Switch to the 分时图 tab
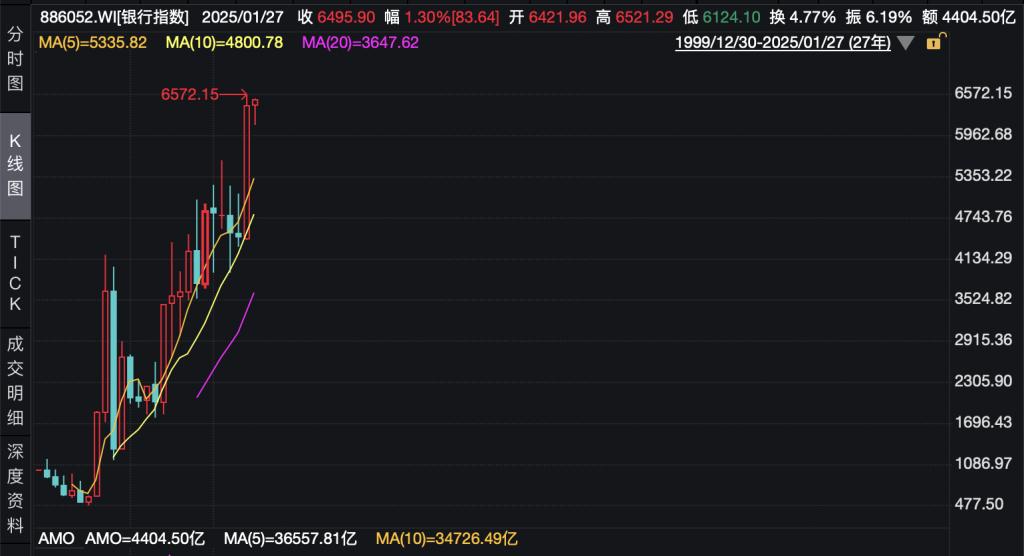 (15, 59)
